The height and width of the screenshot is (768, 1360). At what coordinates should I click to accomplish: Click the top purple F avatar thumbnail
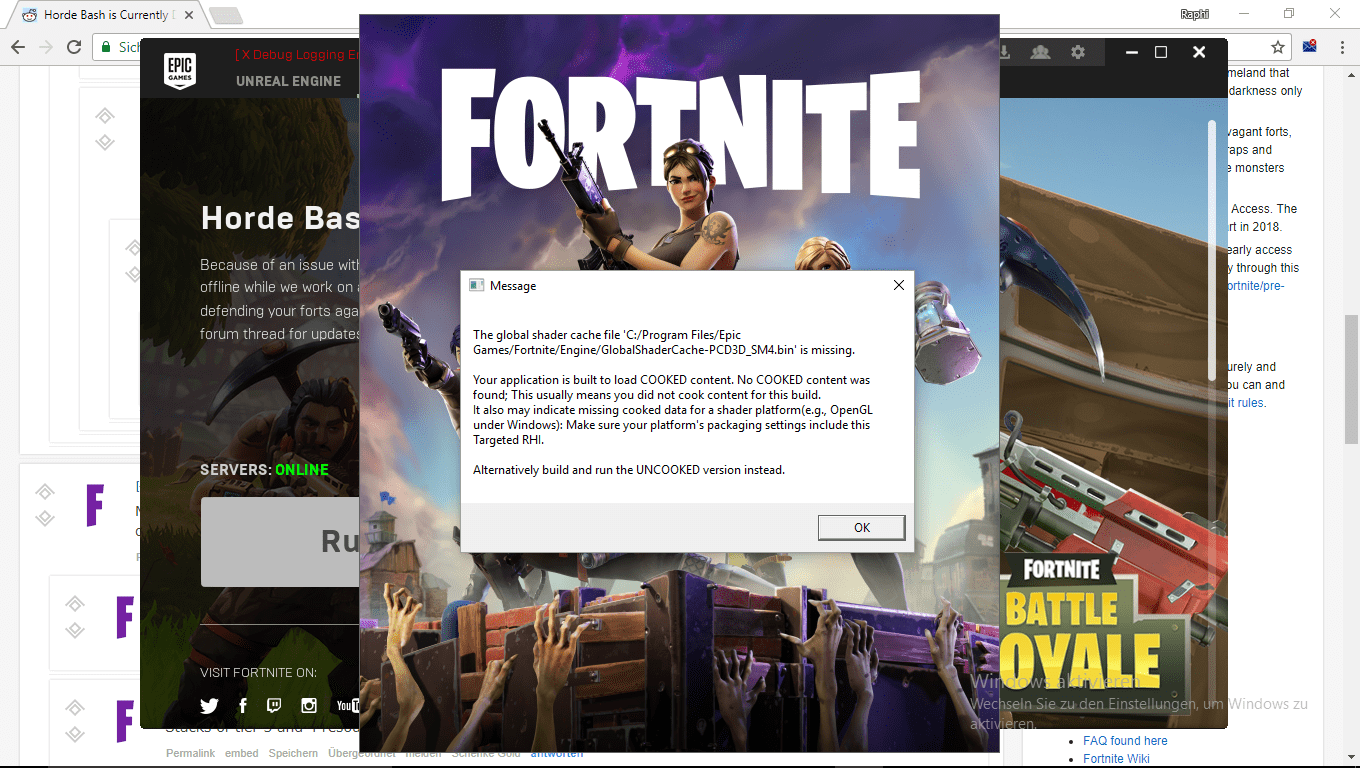(x=94, y=505)
